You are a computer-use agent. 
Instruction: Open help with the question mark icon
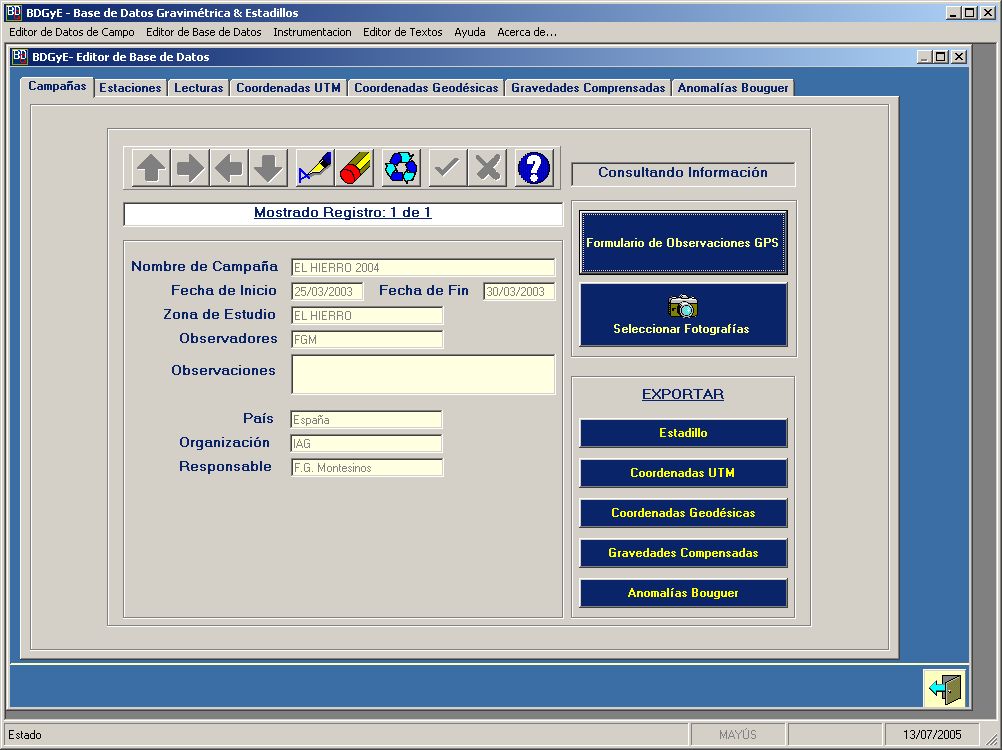pyautogui.click(x=534, y=168)
